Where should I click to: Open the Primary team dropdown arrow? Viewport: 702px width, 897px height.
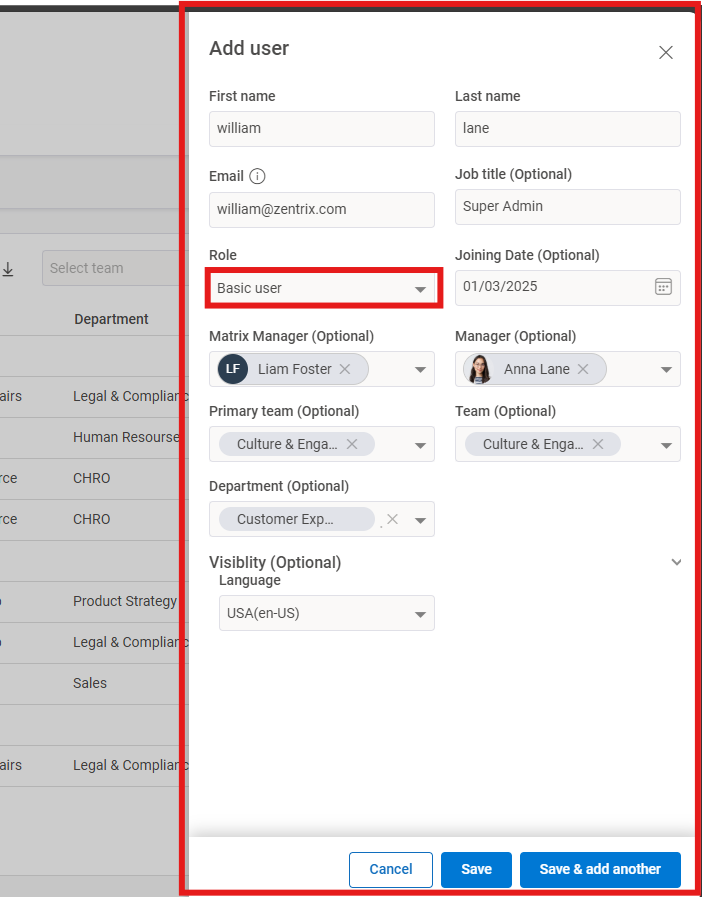421,445
